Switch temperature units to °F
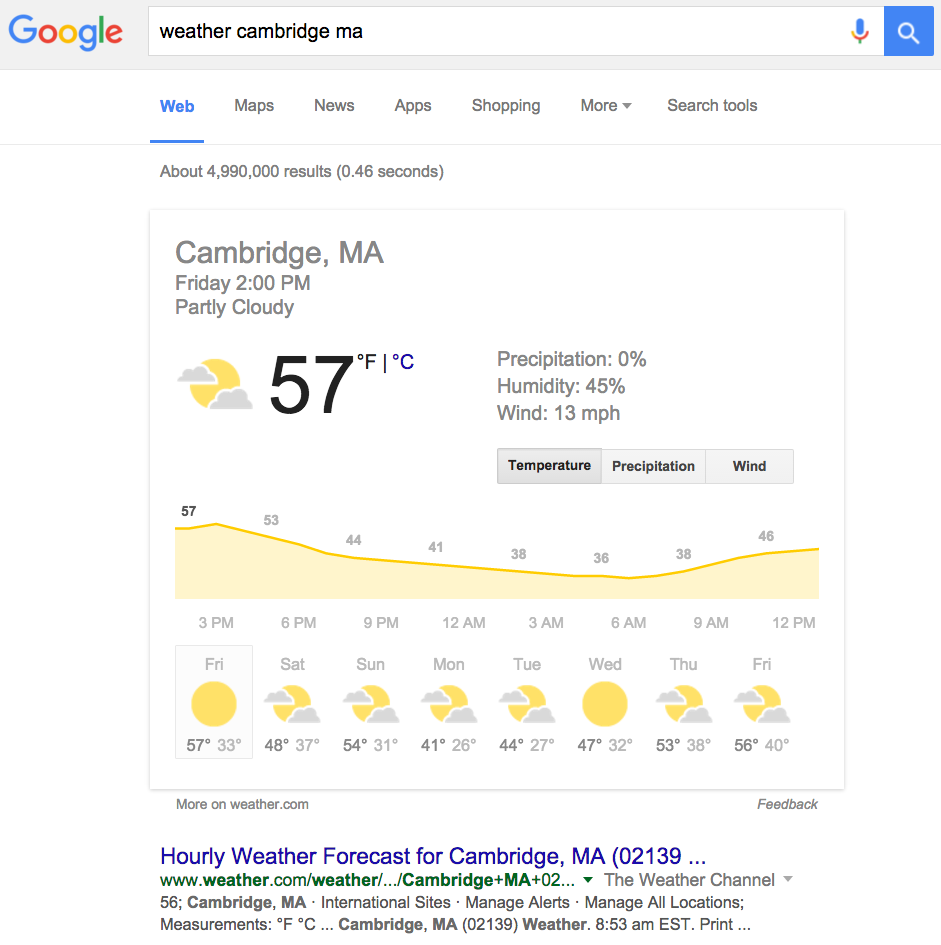Image resolution: width=941 pixels, height=945 pixels. pos(367,362)
